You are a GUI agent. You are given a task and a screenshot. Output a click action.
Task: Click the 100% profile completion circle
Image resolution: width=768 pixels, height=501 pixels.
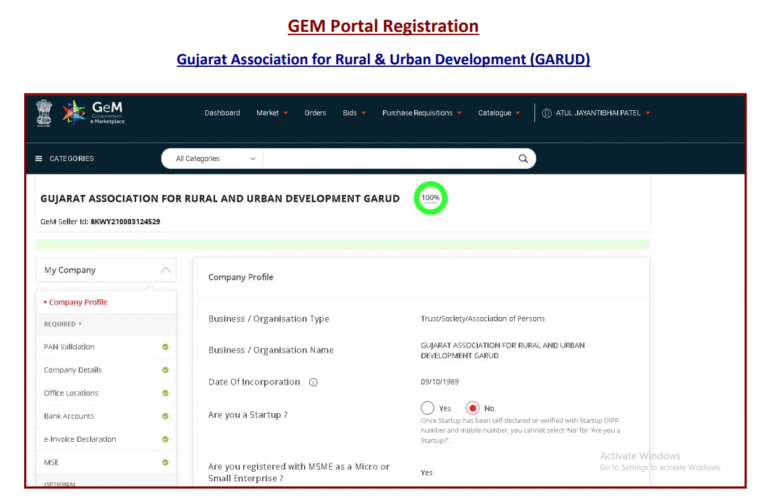pos(431,198)
